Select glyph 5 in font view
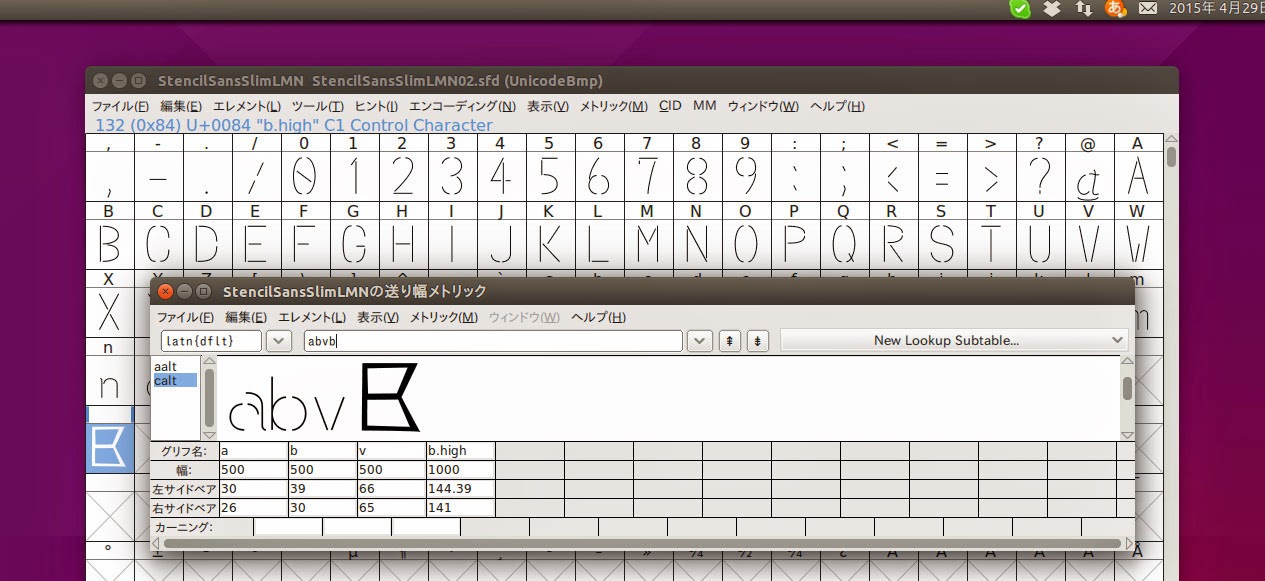The width and height of the screenshot is (1265, 581). click(549, 177)
